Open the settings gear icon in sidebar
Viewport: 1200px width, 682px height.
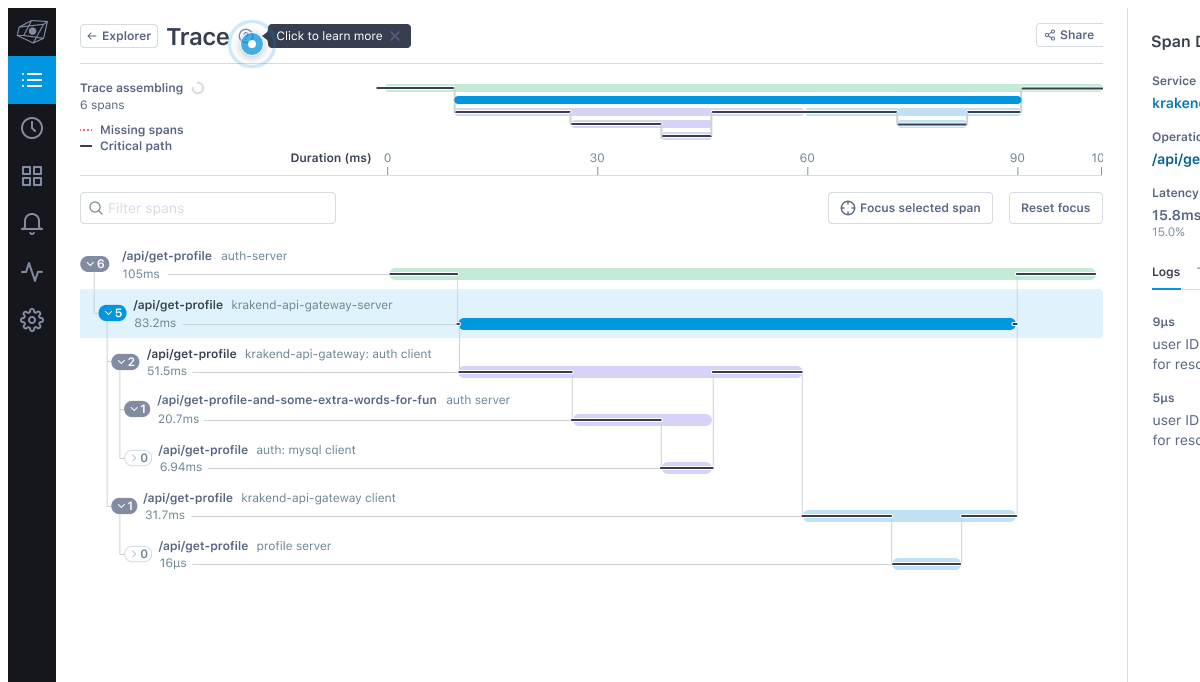32,320
